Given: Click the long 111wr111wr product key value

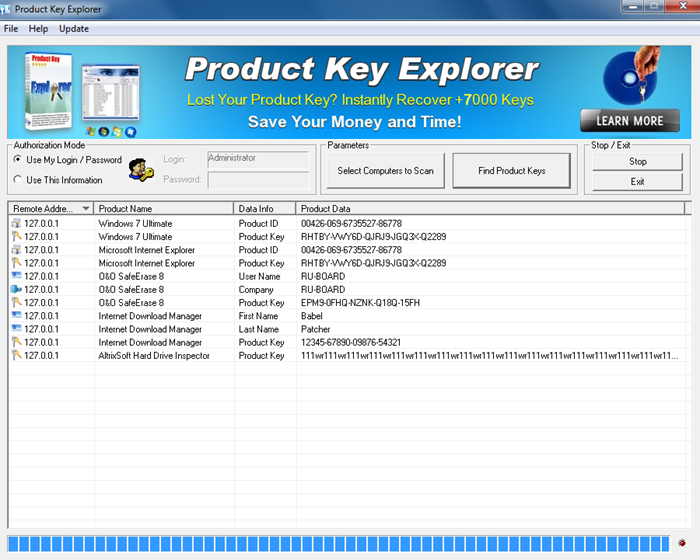Looking at the screenshot, I should pos(489,355).
